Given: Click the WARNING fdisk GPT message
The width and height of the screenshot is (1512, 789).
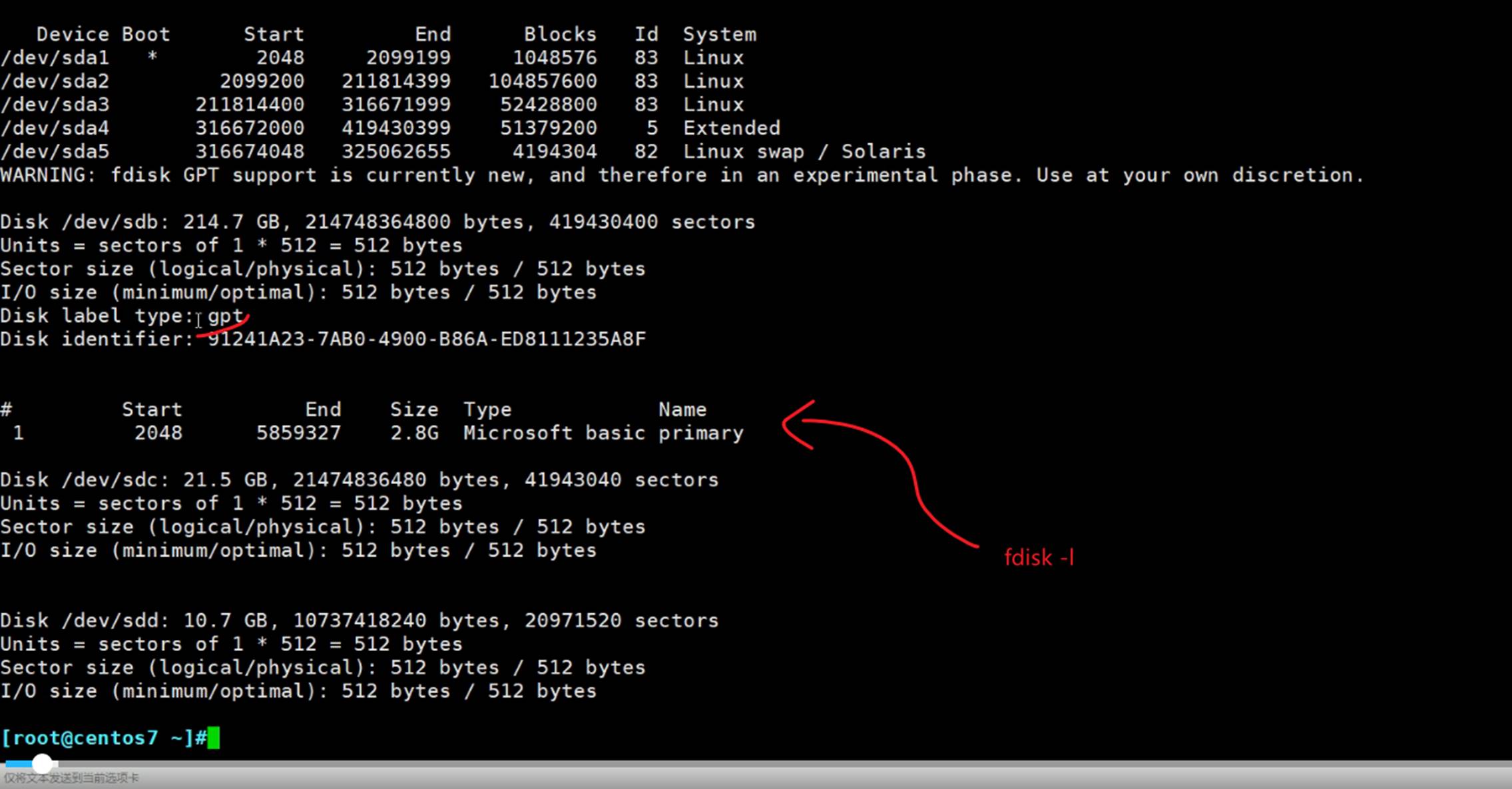Looking at the screenshot, I should 682,175.
